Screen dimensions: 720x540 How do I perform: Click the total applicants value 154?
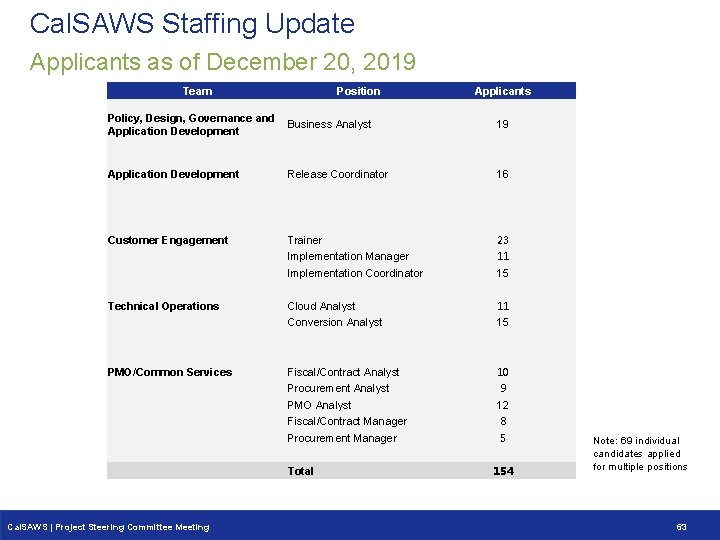click(x=503, y=471)
